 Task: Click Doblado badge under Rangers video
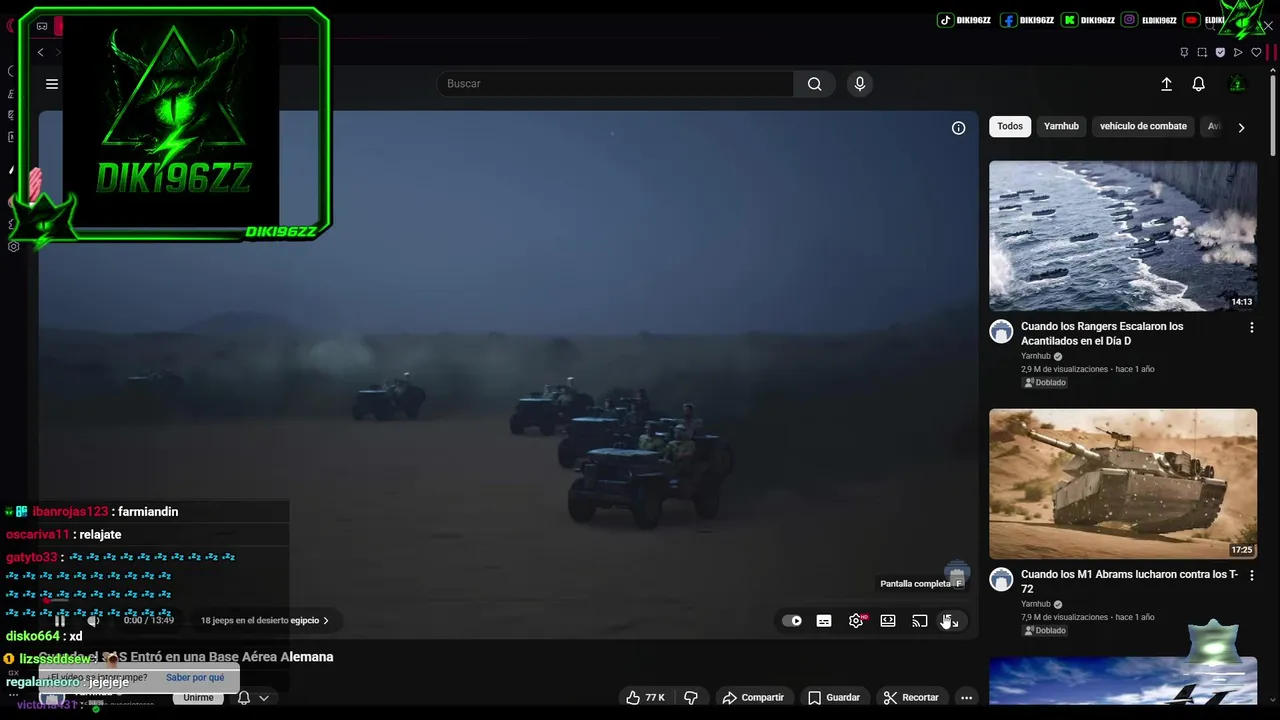click(x=1045, y=382)
